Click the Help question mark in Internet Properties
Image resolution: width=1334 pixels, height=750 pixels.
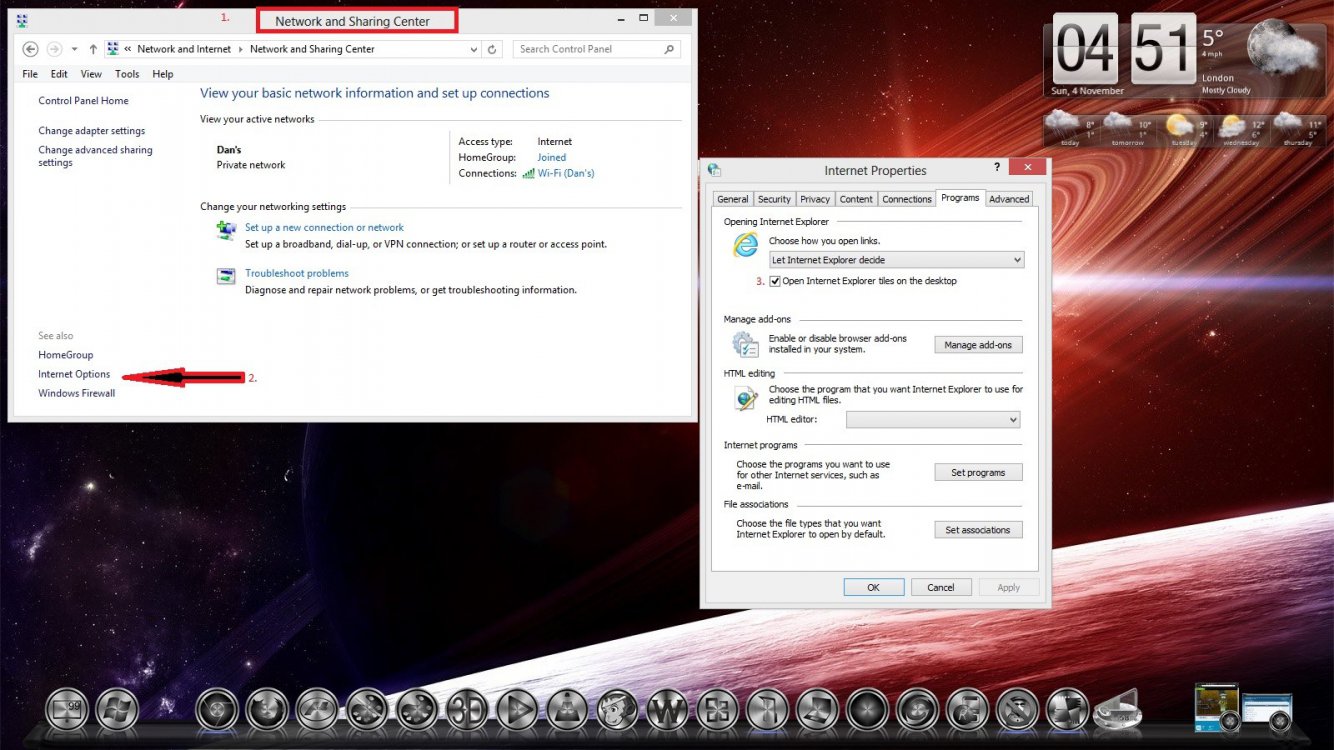997,167
